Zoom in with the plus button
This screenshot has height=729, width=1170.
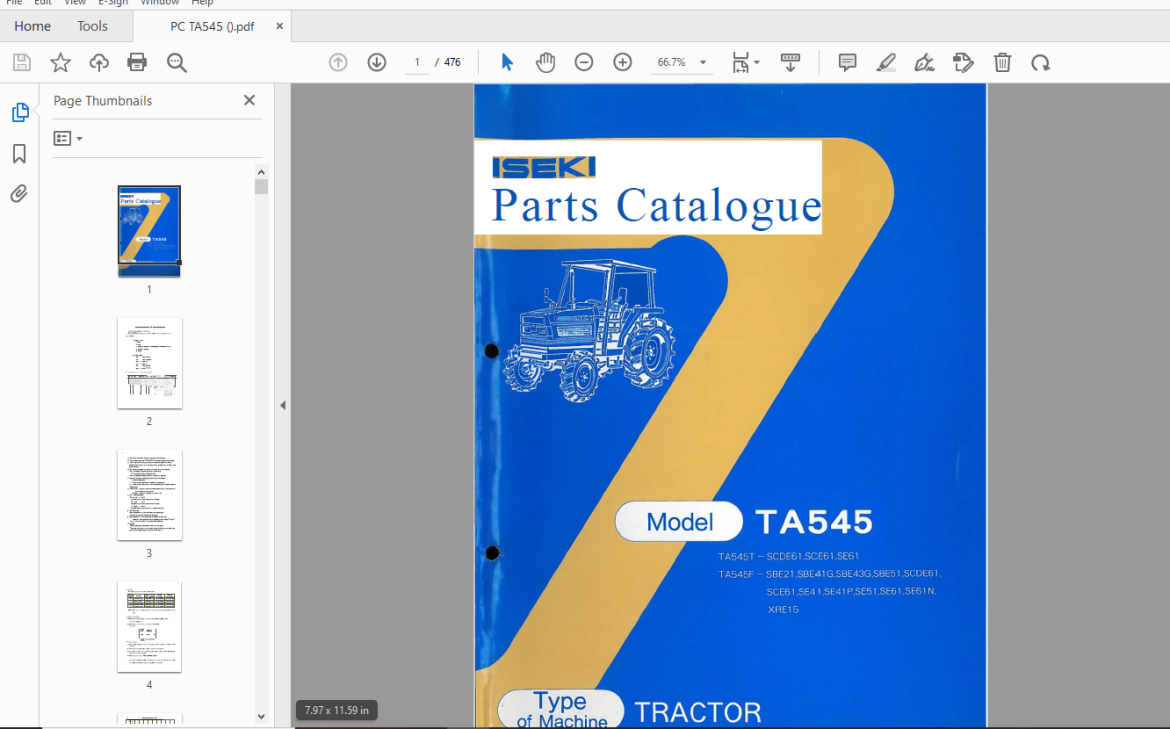[x=622, y=63]
